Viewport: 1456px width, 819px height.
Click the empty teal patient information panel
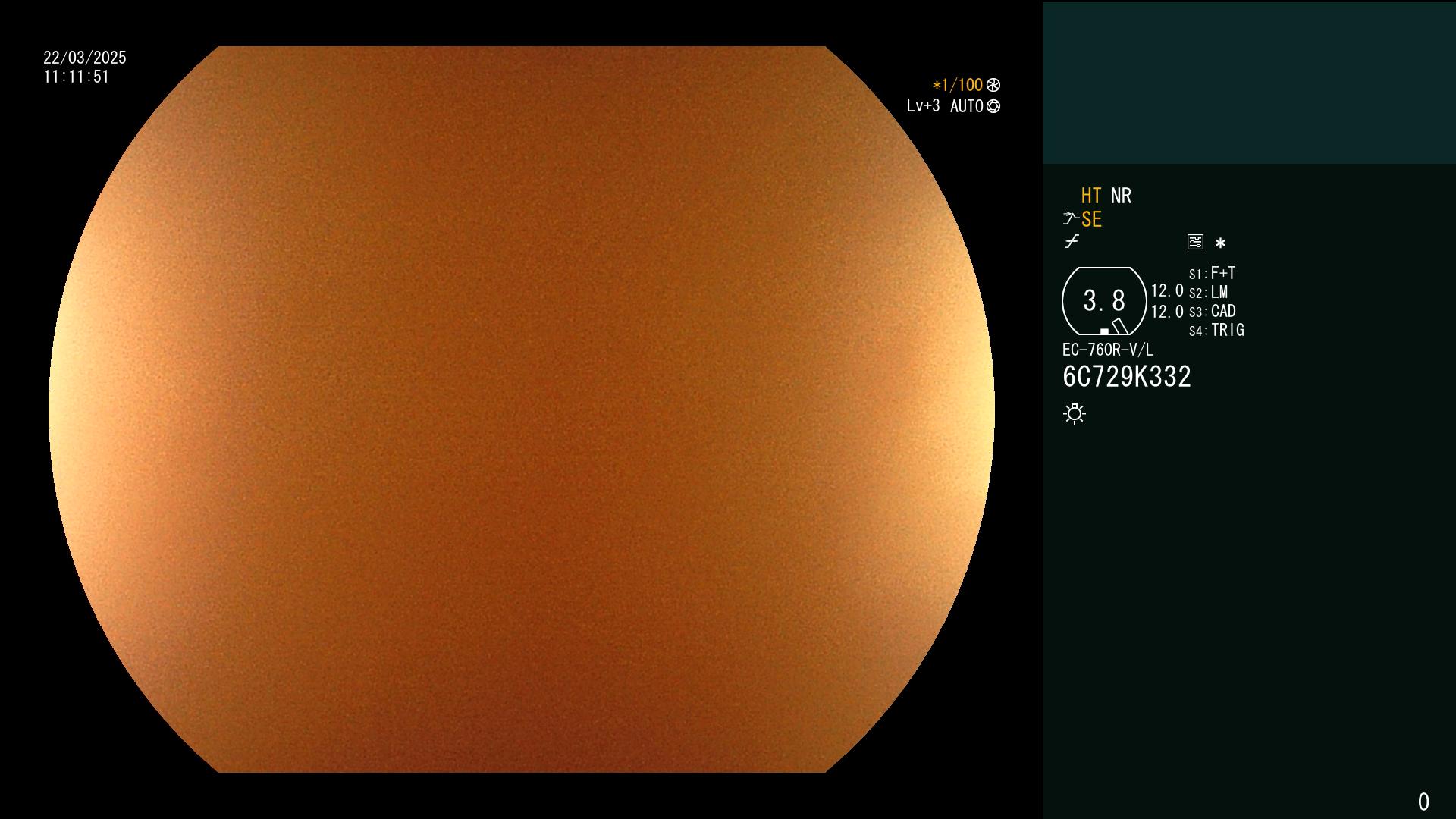[x=1249, y=83]
